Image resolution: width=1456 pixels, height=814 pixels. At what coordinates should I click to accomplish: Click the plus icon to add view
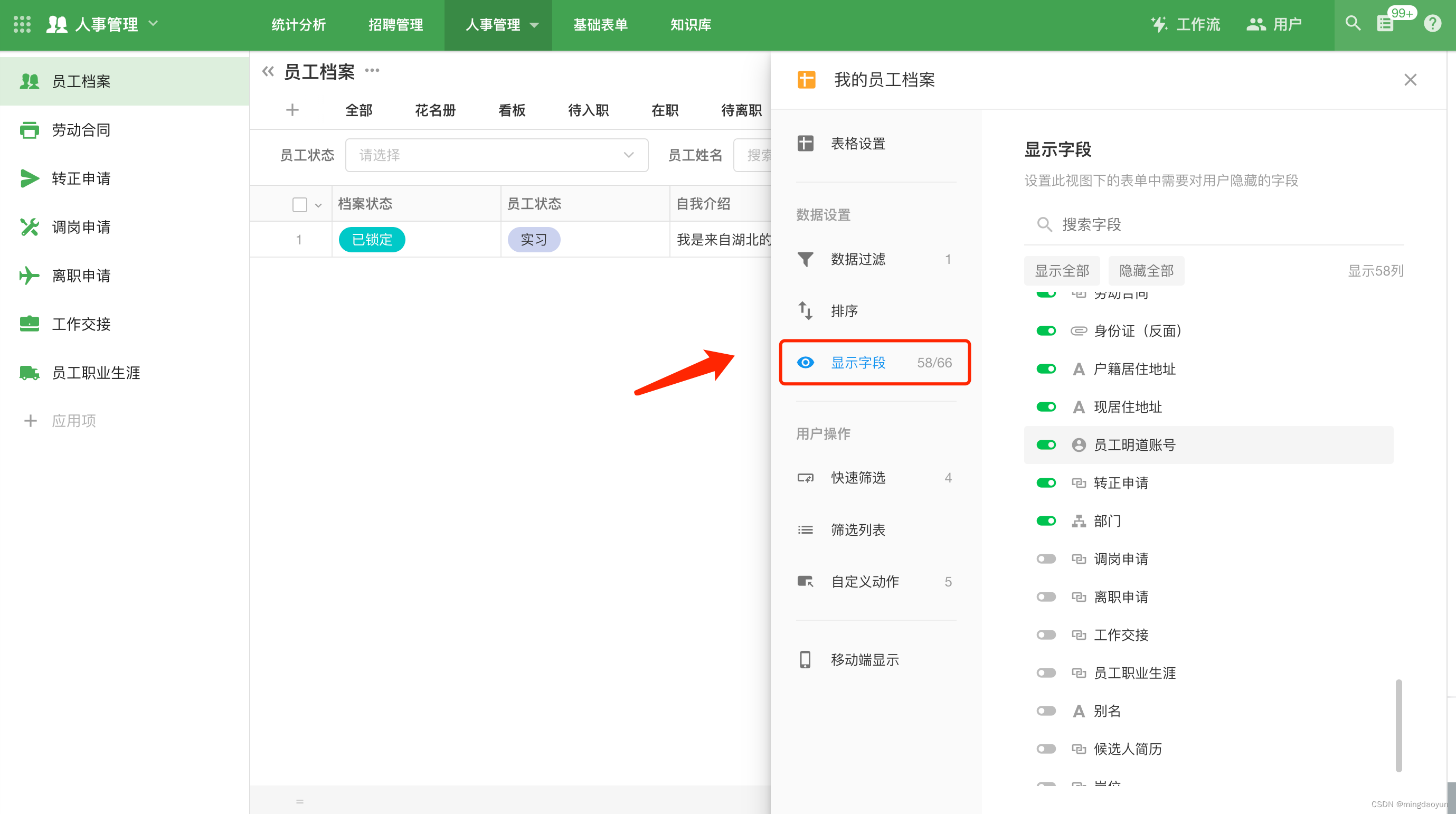(x=292, y=110)
